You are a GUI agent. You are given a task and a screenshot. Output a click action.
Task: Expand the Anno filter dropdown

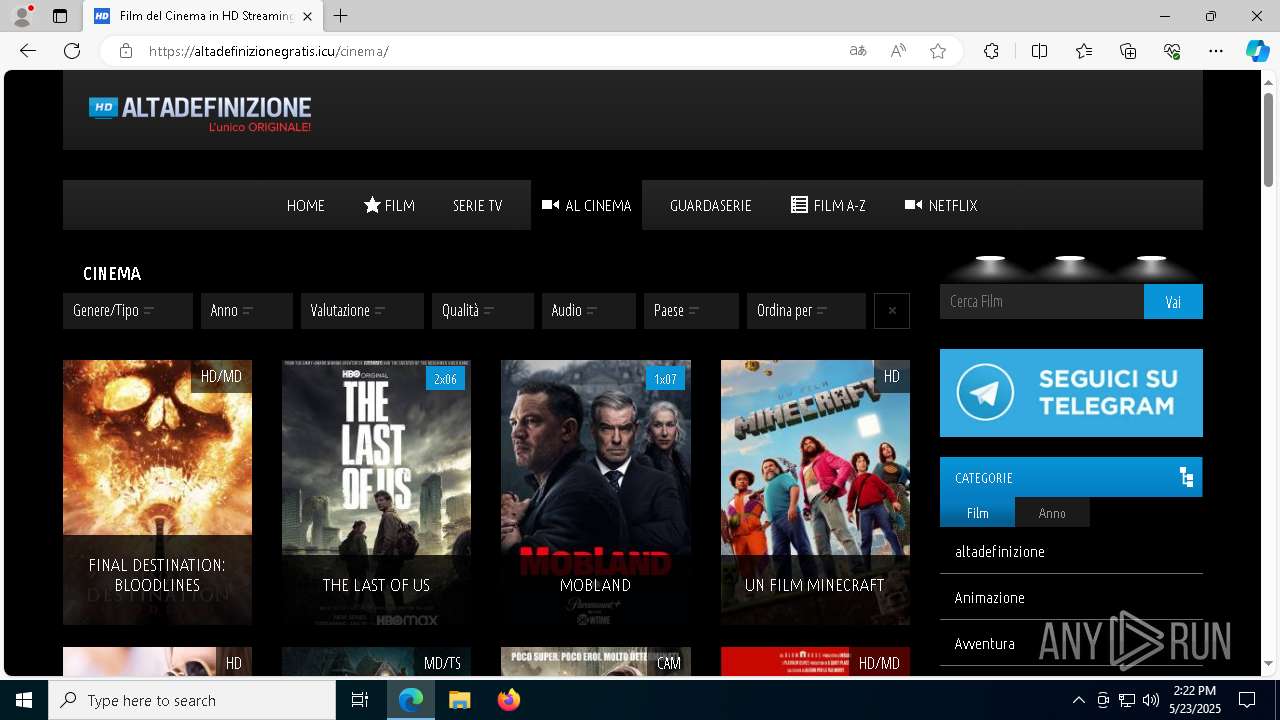click(246, 311)
